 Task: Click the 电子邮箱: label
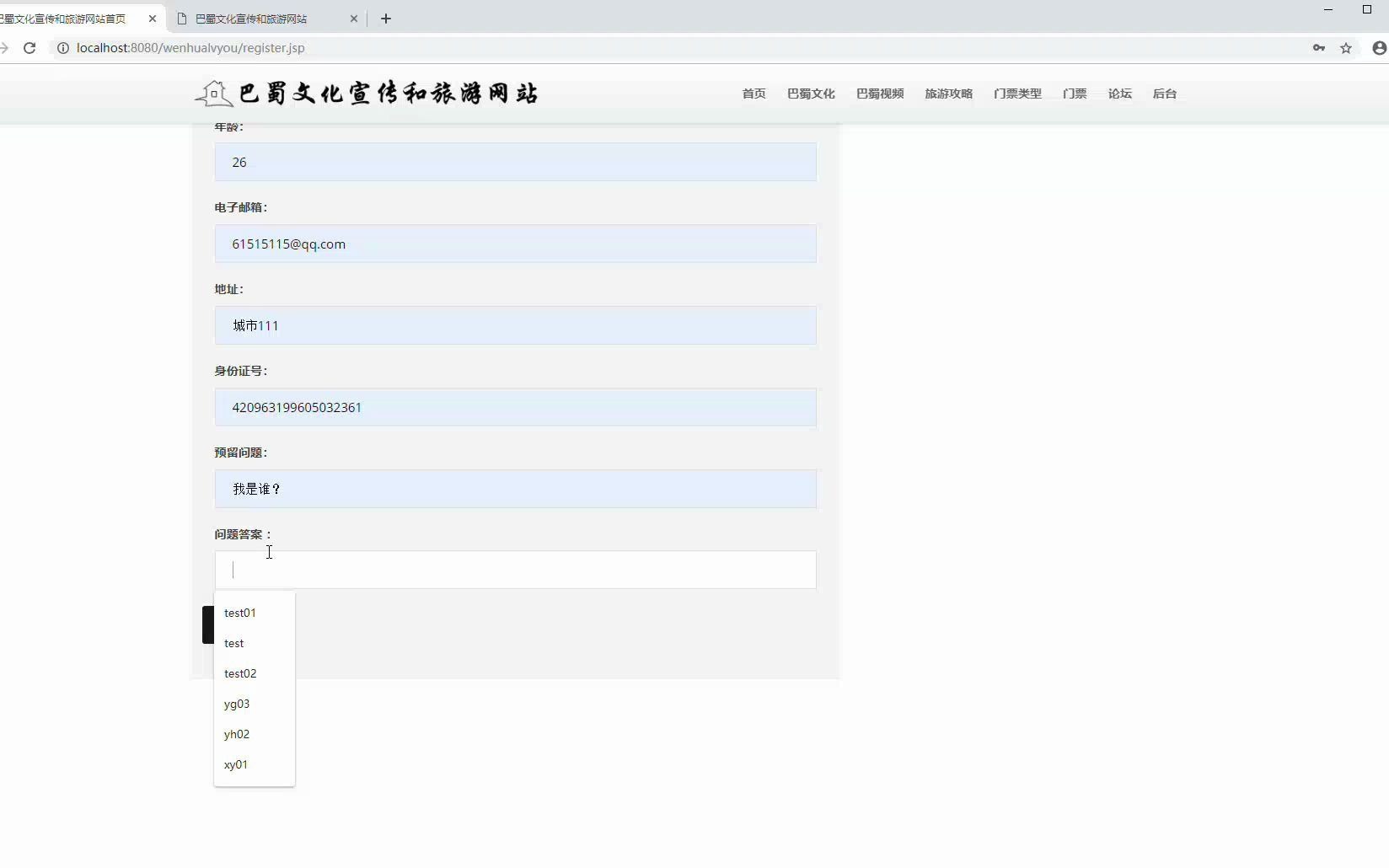click(x=241, y=207)
